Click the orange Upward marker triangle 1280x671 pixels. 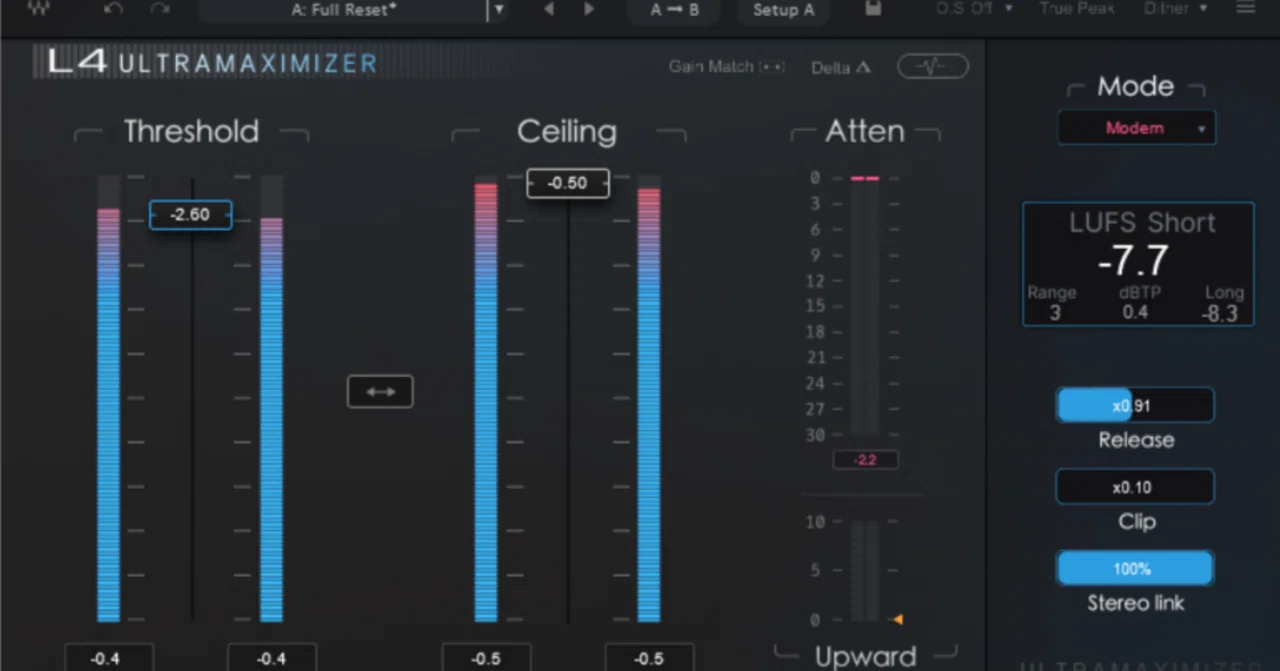click(x=898, y=620)
